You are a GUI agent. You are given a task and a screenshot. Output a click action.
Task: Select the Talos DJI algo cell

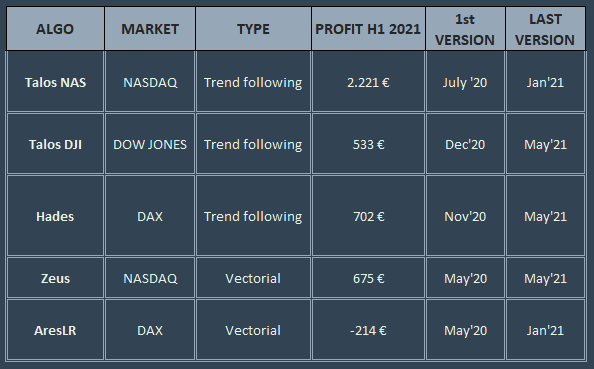[x=55, y=144]
